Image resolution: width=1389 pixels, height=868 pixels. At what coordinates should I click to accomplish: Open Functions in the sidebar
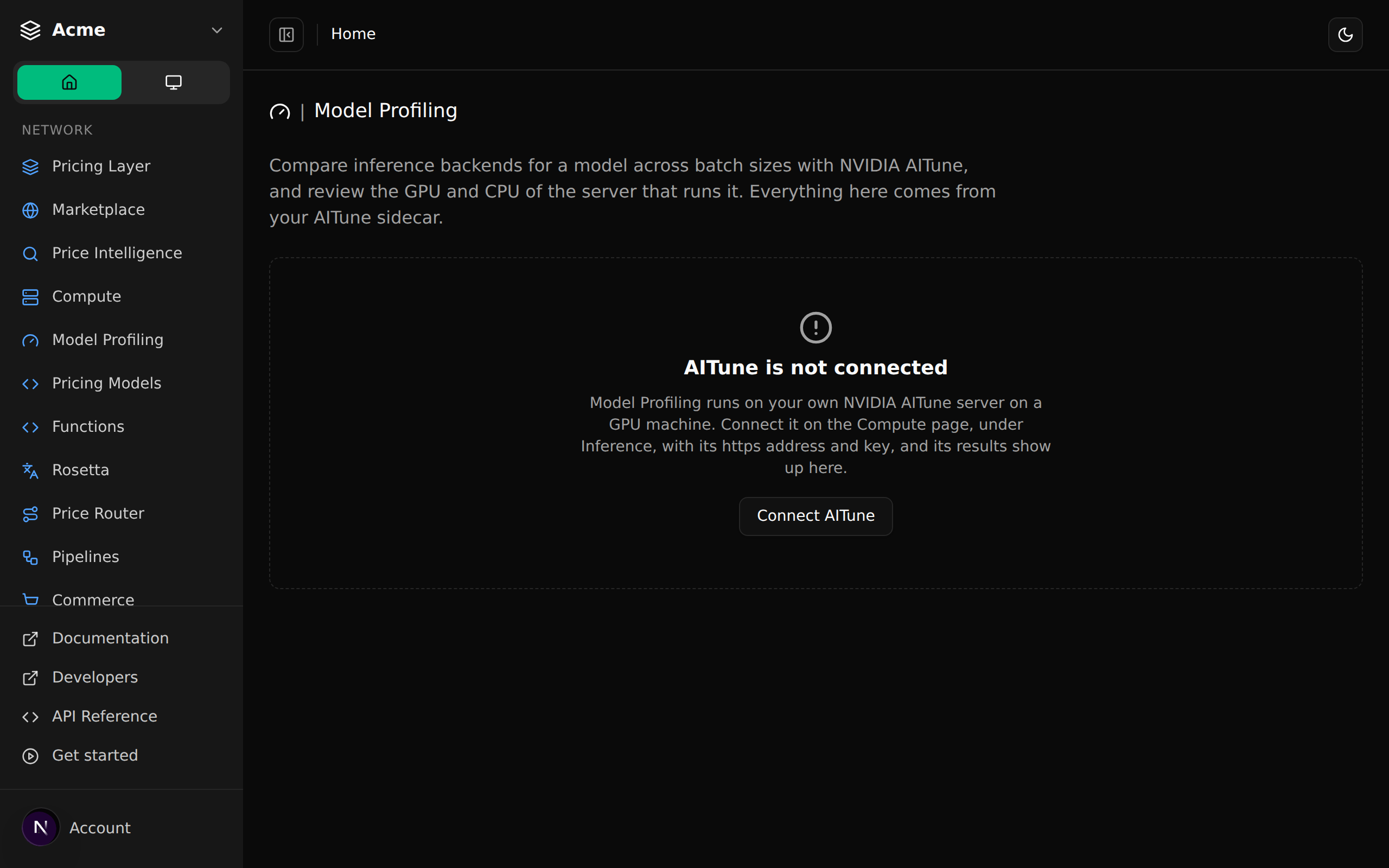coord(122,427)
